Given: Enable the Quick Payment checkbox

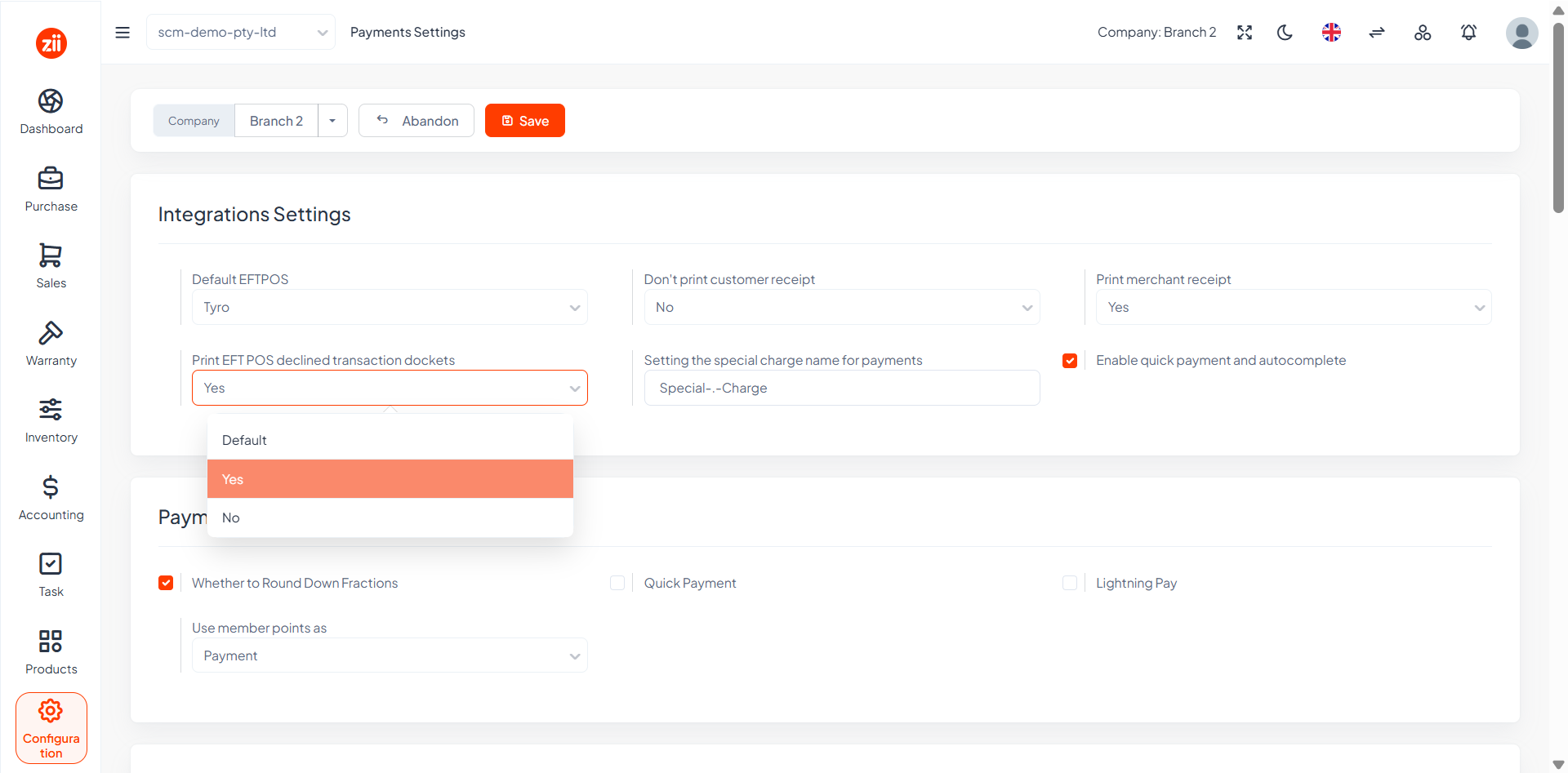Looking at the screenshot, I should pyautogui.click(x=617, y=583).
